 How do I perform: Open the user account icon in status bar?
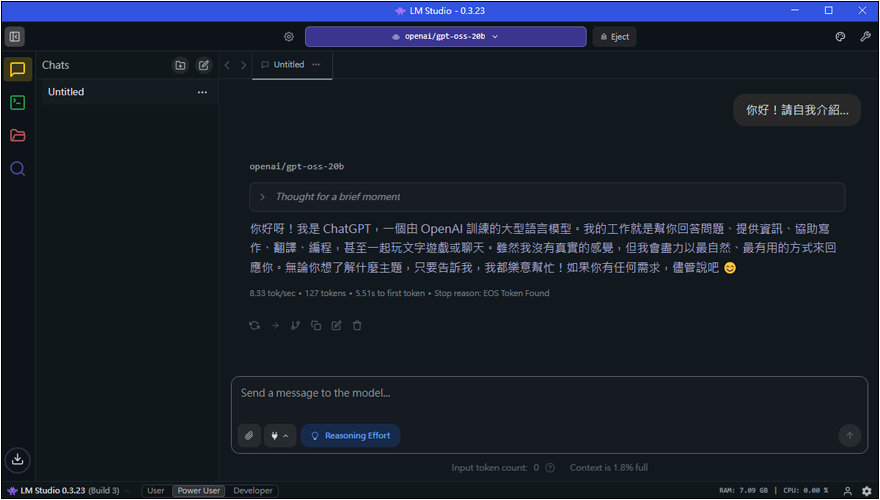[x=848, y=491]
